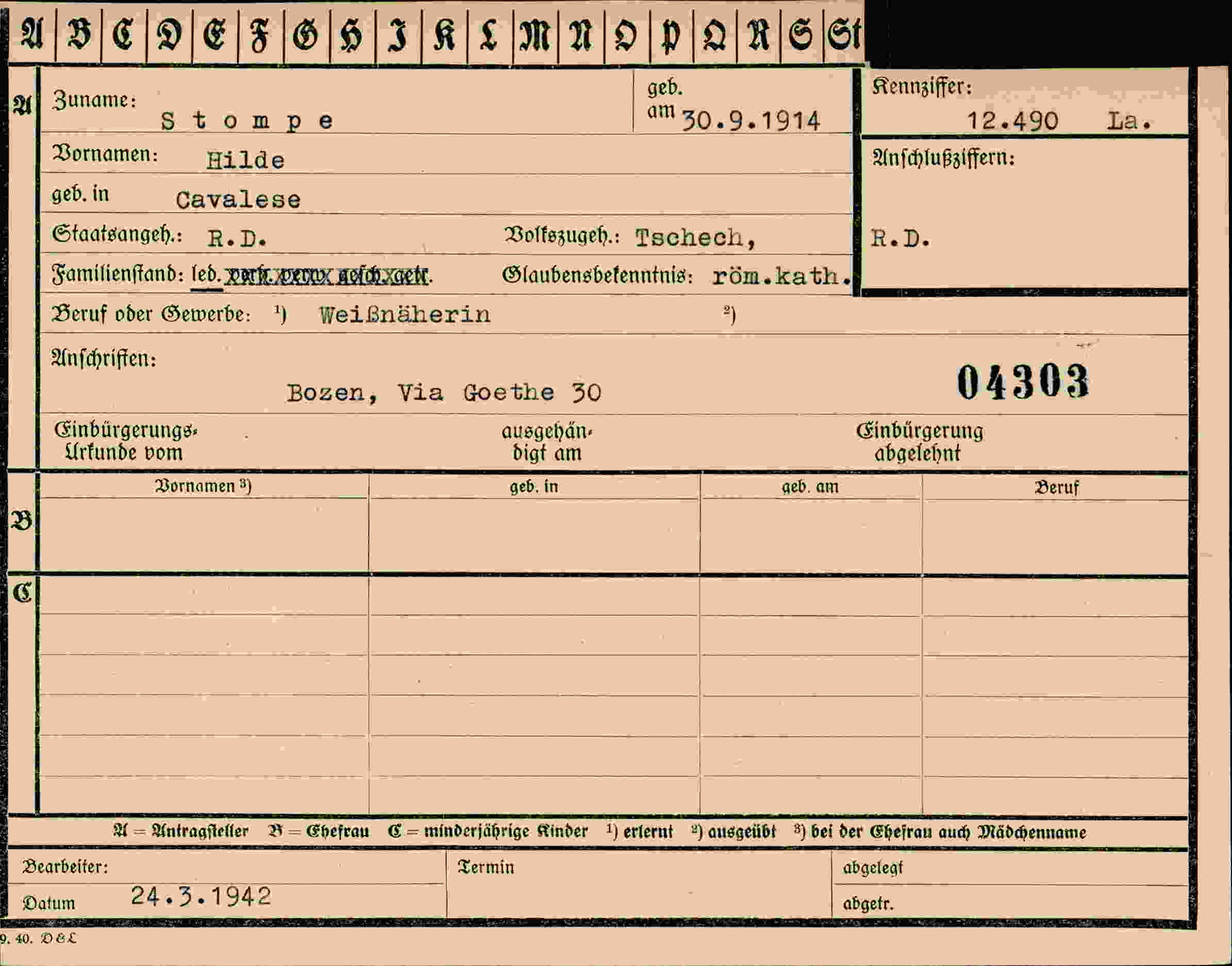This screenshot has height=966, width=1232.
Task: Click the struck-out marital status options
Action: (x=329, y=276)
